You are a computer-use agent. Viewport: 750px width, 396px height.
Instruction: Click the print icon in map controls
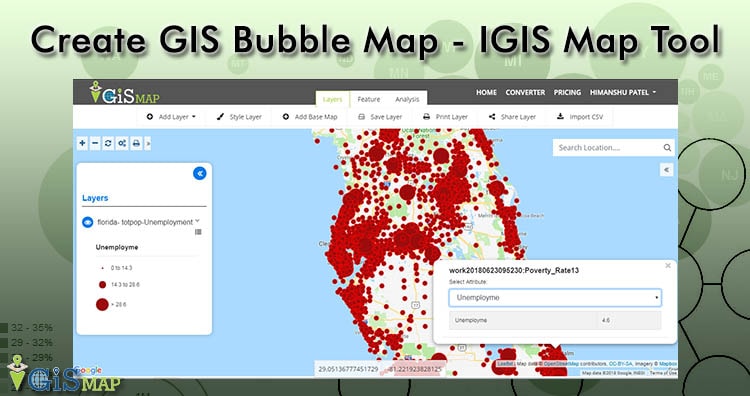click(x=136, y=143)
